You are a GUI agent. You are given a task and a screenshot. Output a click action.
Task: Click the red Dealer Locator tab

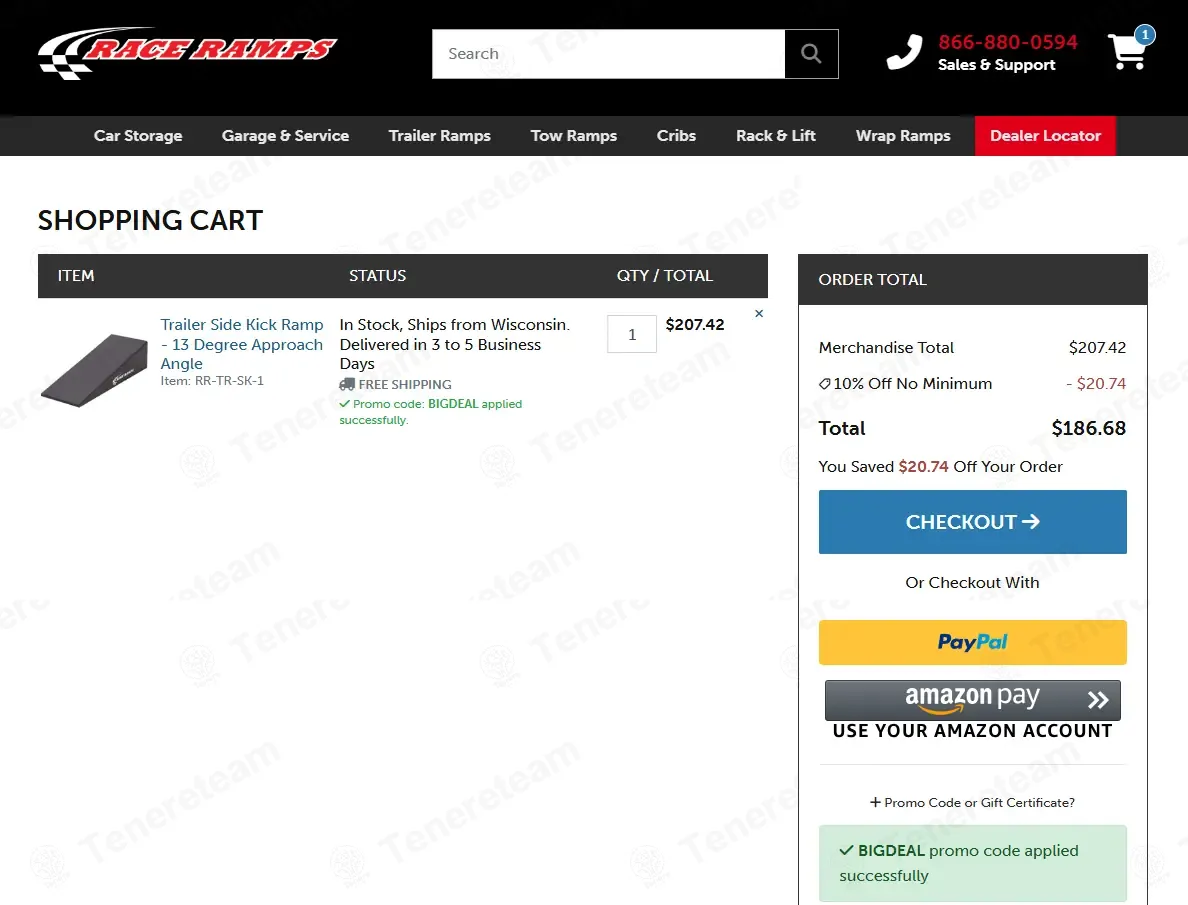pos(1045,136)
